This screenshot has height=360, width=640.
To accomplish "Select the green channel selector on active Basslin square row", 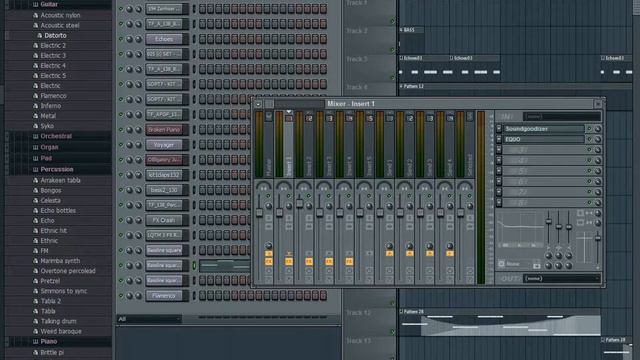I will (x=194, y=266).
